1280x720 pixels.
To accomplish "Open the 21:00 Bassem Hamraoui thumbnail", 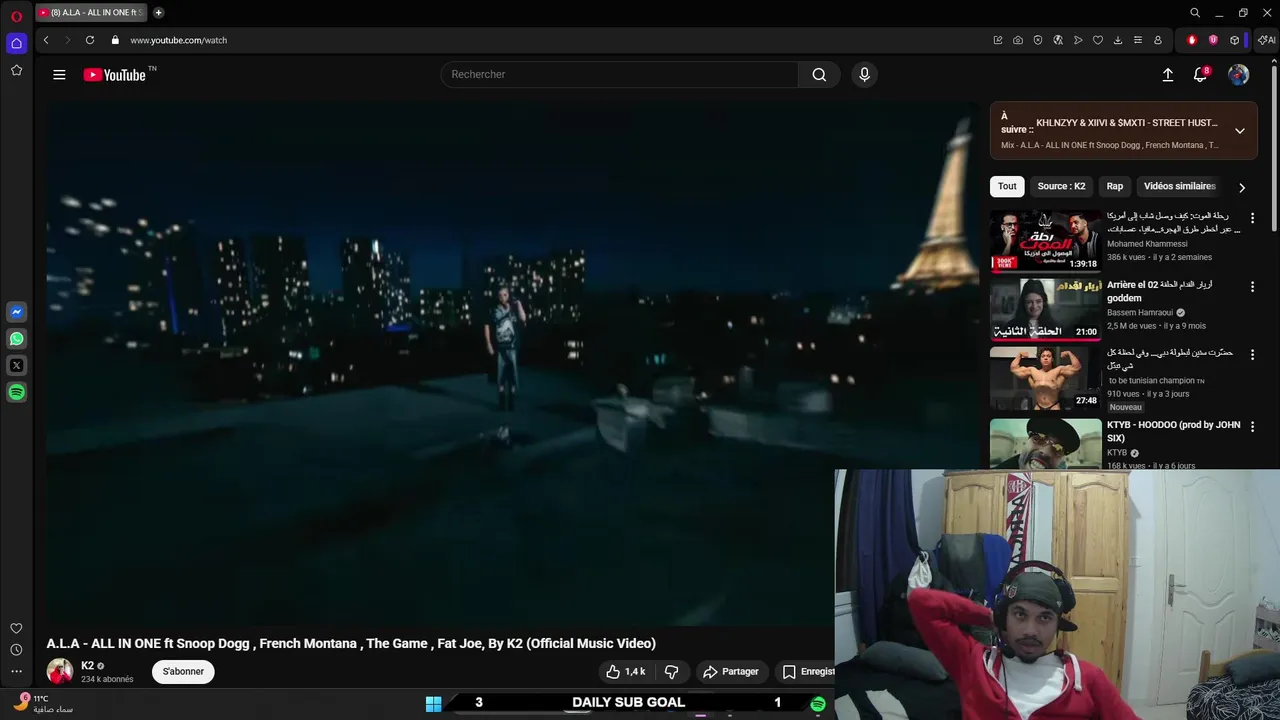I will pyautogui.click(x=1045, y=309).
